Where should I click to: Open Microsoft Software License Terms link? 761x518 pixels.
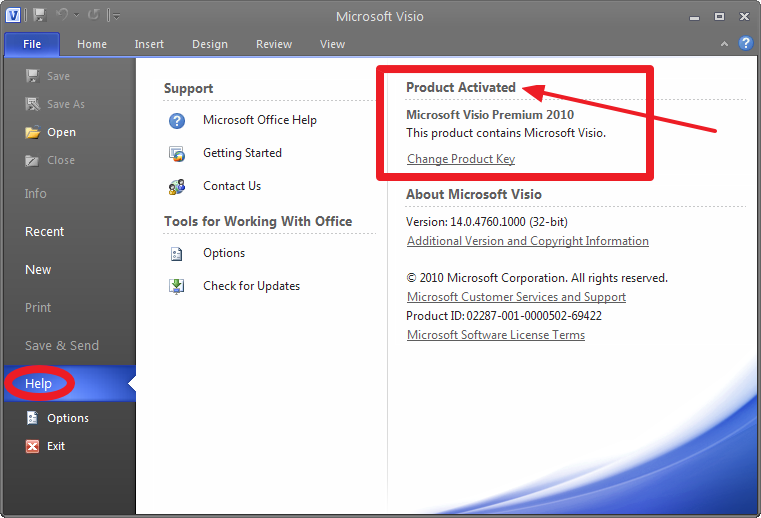click(x=496, y=334)
